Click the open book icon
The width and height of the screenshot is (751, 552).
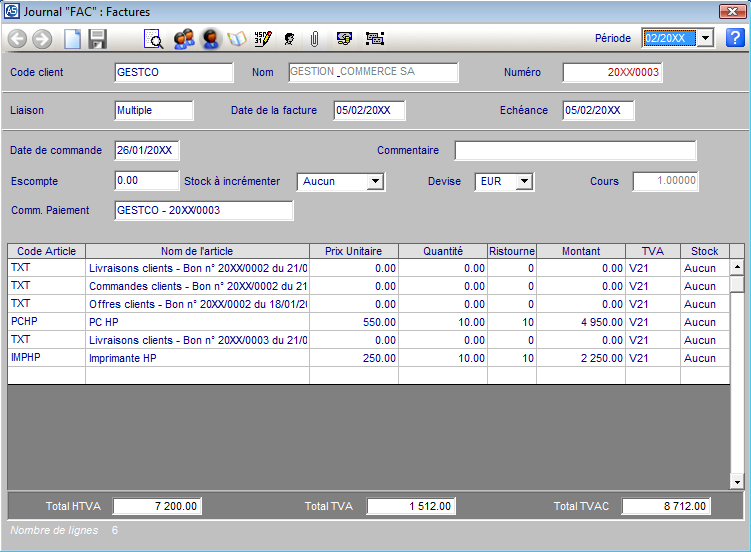click(237, 39)
